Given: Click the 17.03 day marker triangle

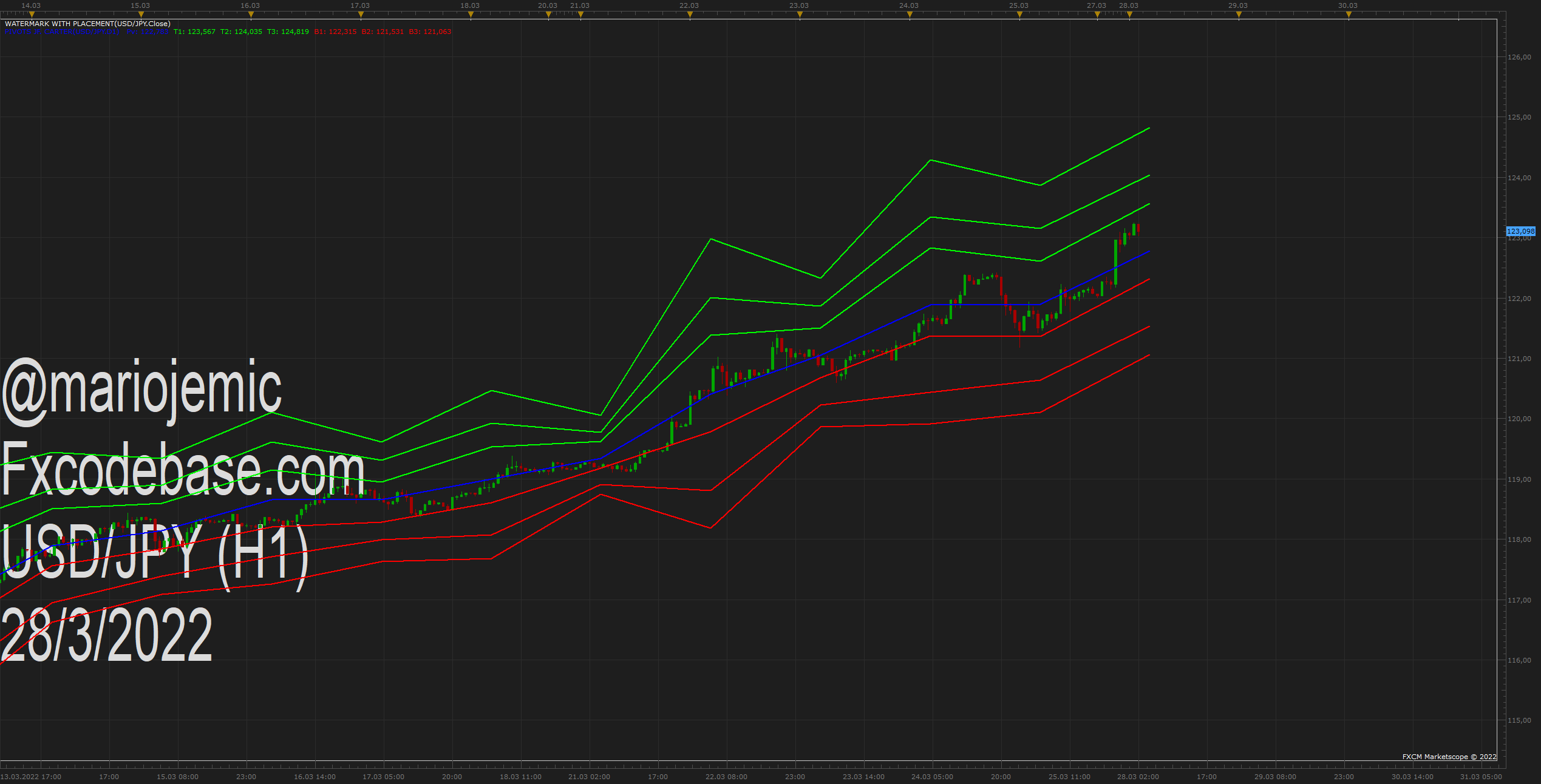Looking at the screenshot, I should pos(361,15).
